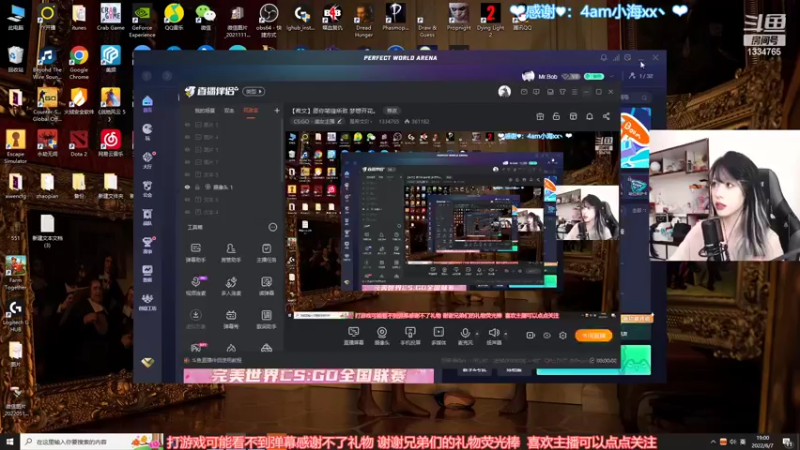Image resolution: width=800 pixels, height=450 pixels.
Task: Open the chart icon in left sidebar
Action: click(x=147, y=272)
